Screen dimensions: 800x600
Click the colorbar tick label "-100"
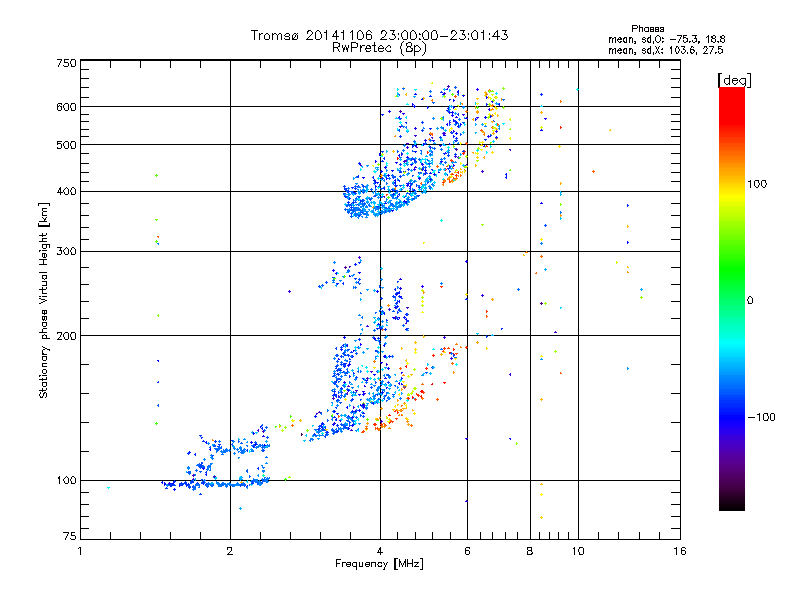pos(761,417)
